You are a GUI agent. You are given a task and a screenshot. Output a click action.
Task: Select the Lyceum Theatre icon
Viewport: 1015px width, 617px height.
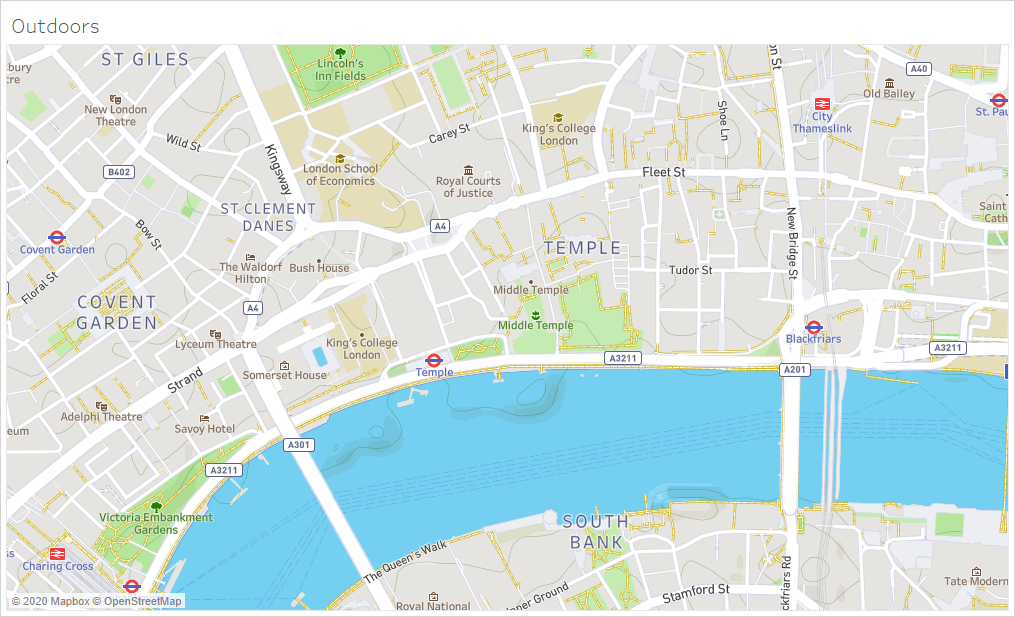coord(215,333)
